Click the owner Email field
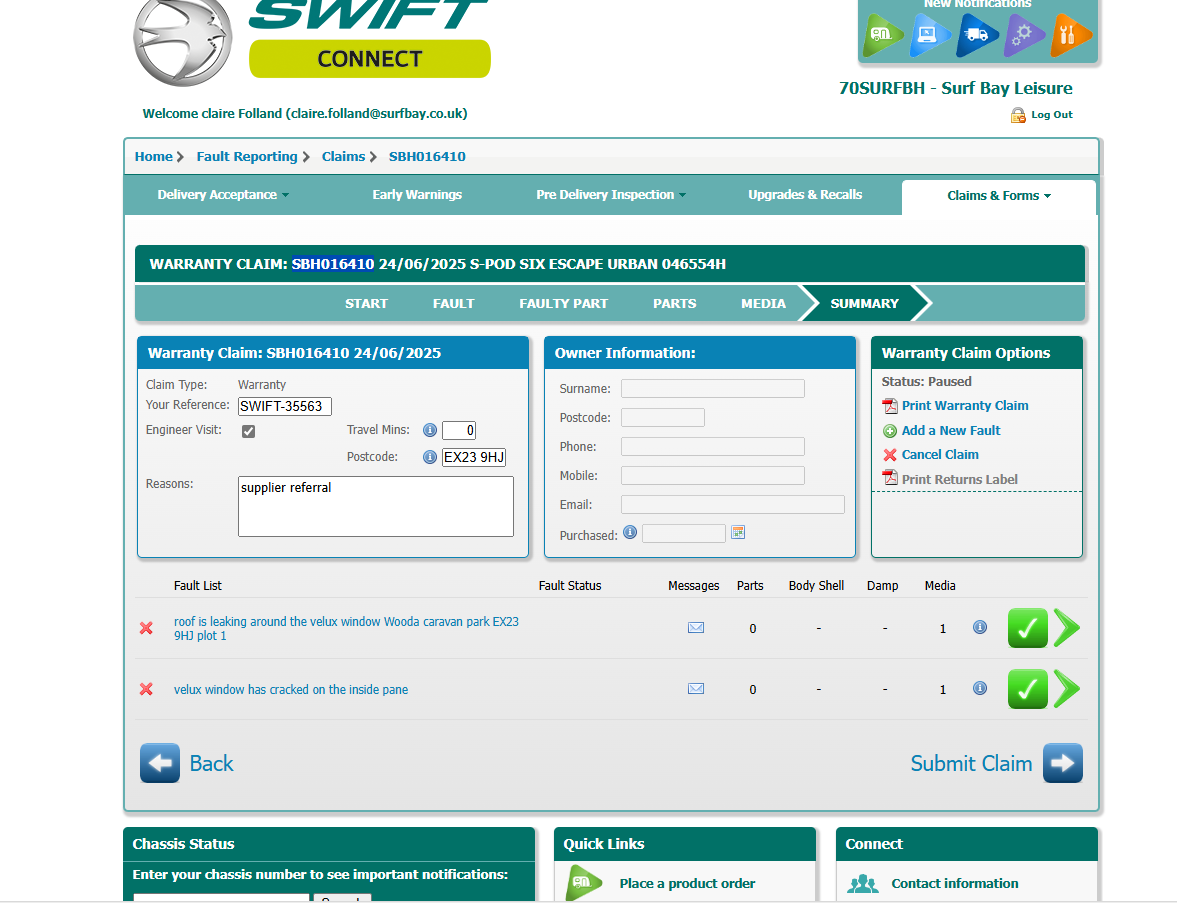 click(733, 504)
